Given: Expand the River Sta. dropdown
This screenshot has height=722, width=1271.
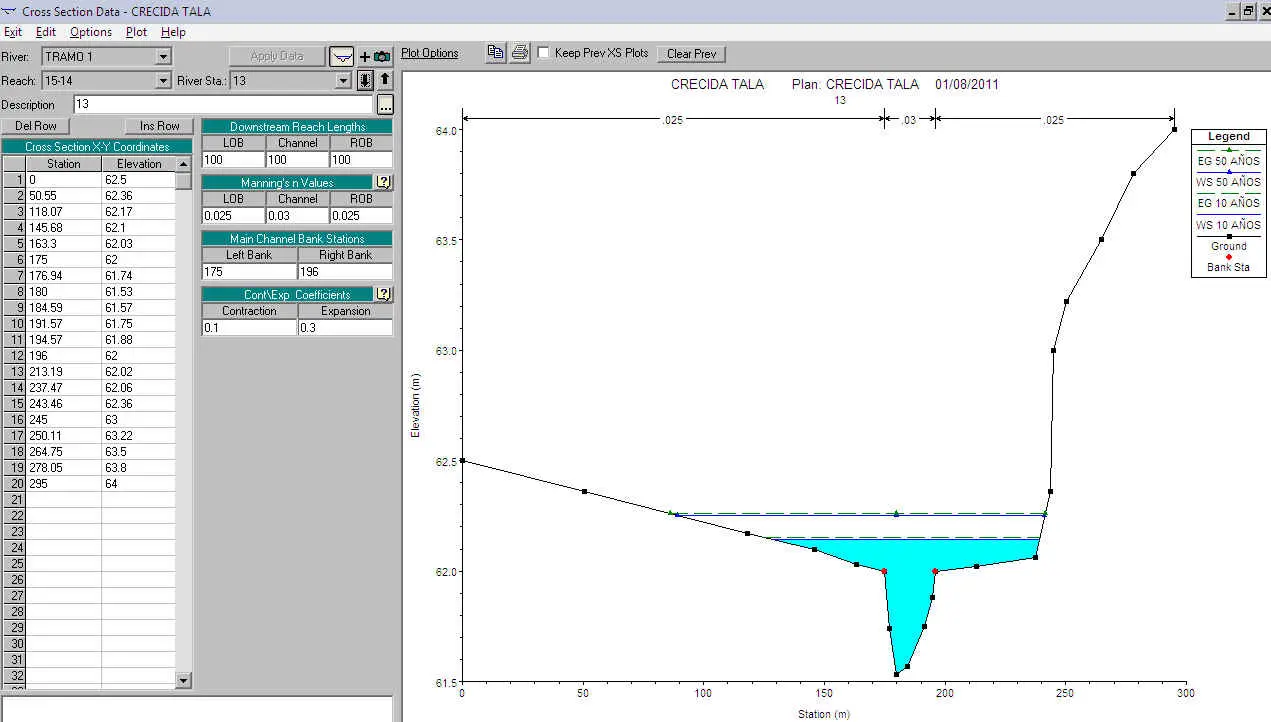Looking at the screenshot, I should 344,81.
